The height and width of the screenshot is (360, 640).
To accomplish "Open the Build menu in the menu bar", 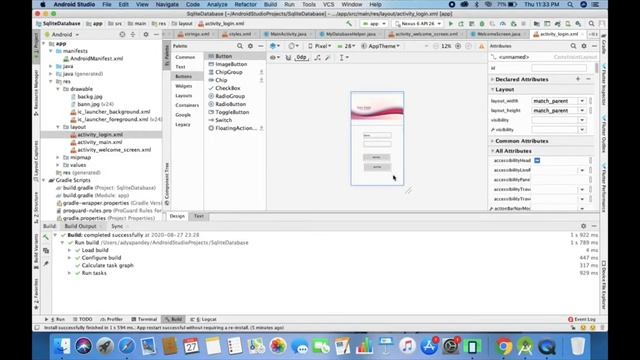I will coord(270,4).
